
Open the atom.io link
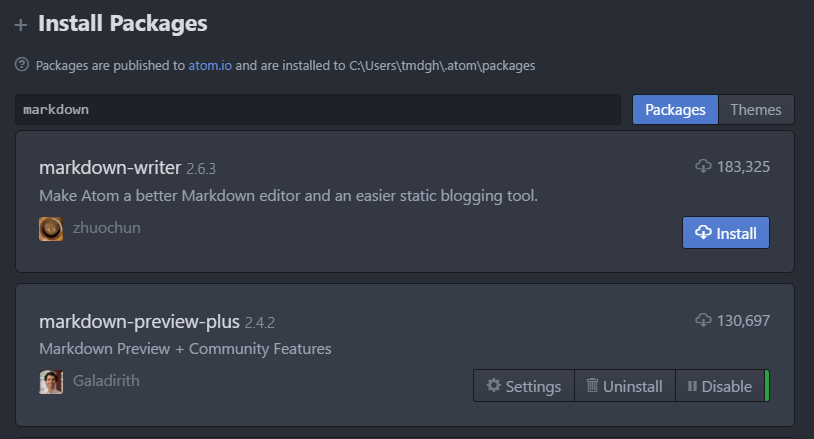[x=210, y=65]
